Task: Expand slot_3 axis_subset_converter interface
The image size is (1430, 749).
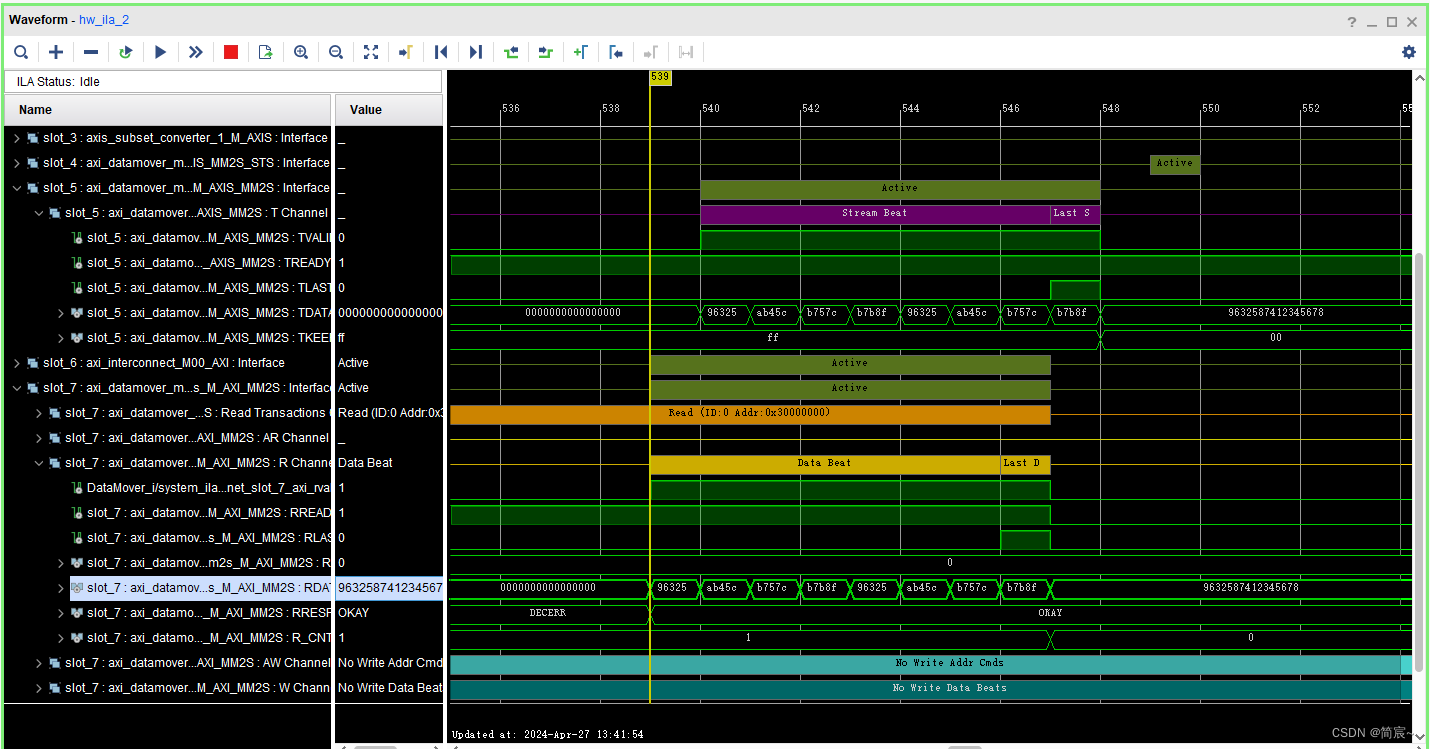Action: click(x=16, y=138)
